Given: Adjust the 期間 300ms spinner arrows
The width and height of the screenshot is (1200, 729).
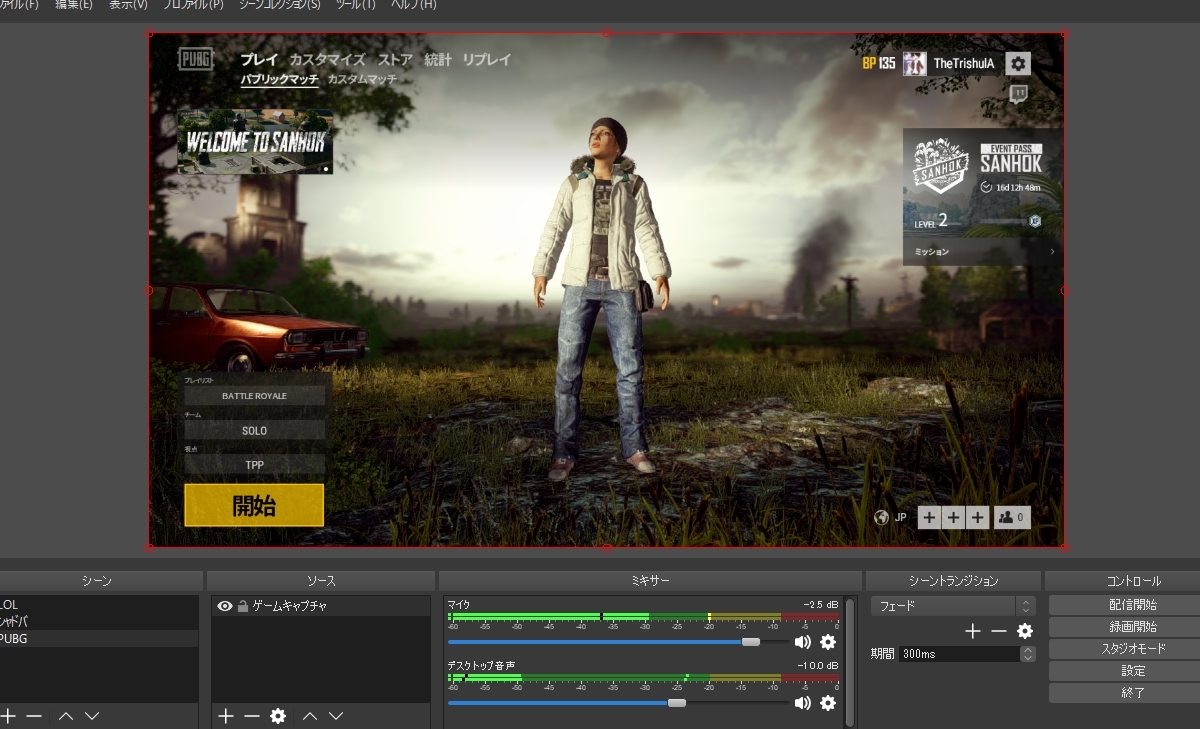Looking at the screenshot, I should [1028, 653].
